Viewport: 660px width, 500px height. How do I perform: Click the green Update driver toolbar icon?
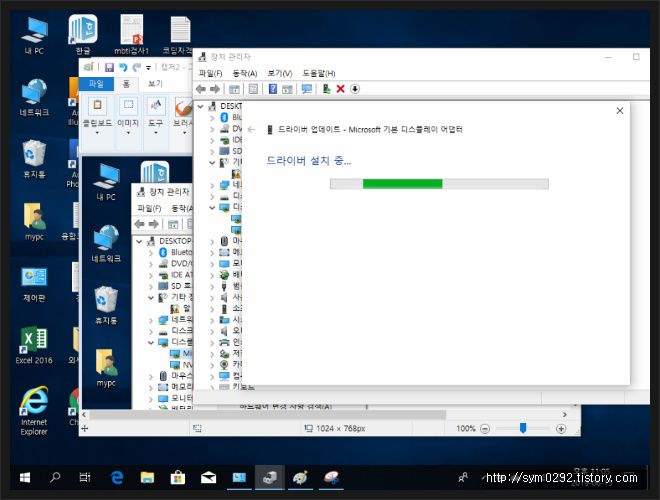(x=326, y=89)
